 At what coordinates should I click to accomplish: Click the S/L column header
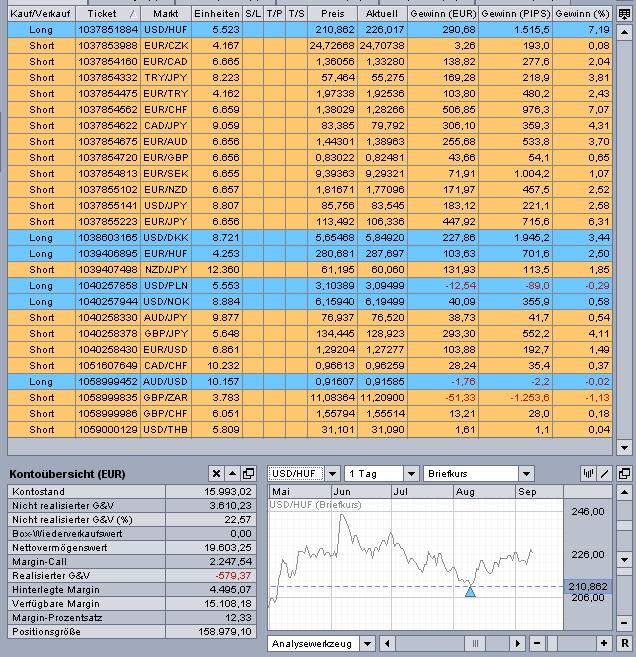click(253, 14)
